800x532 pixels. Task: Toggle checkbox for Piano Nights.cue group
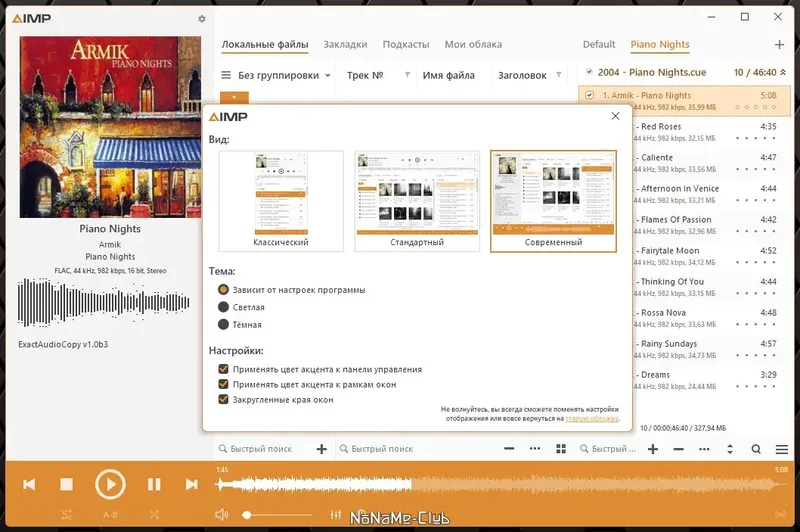click(589, 72)
